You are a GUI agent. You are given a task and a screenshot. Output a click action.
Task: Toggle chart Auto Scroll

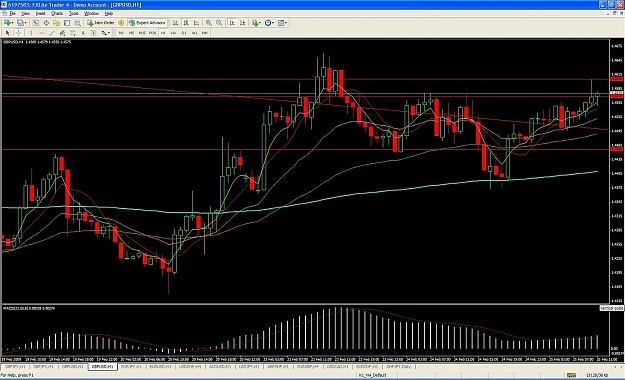click(232, 23)
